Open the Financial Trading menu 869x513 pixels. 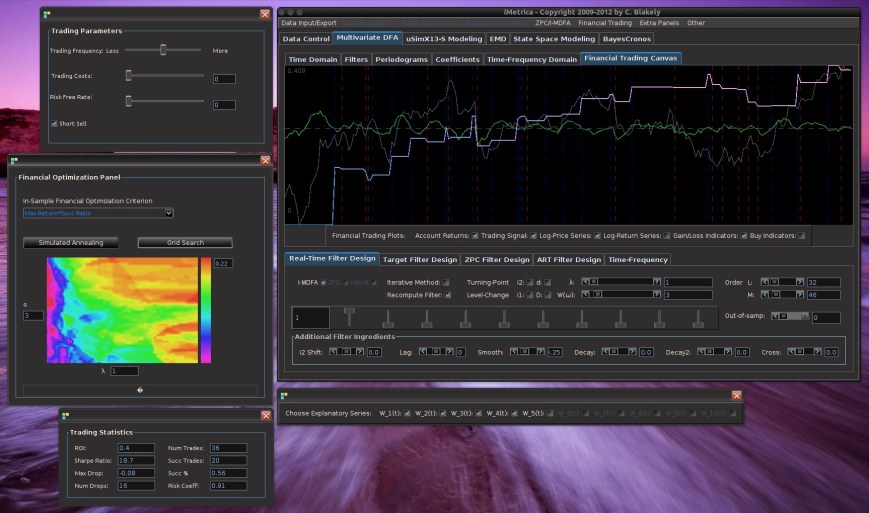pyautogui.click(x=605, y=22)
